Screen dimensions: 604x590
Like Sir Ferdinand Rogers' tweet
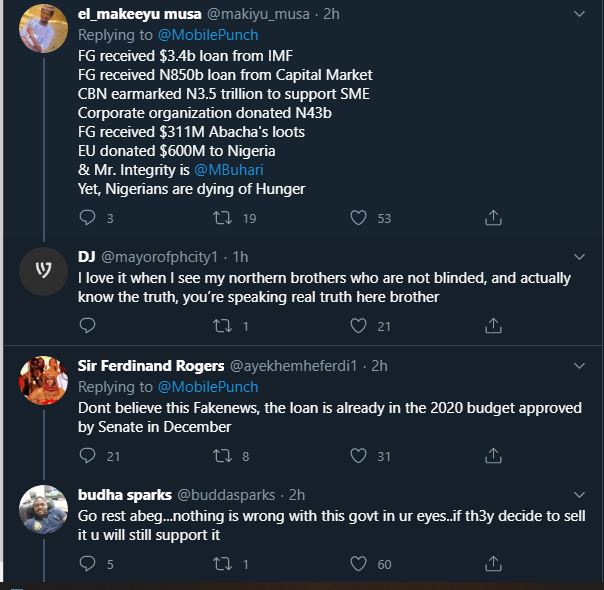pos(358,455)
